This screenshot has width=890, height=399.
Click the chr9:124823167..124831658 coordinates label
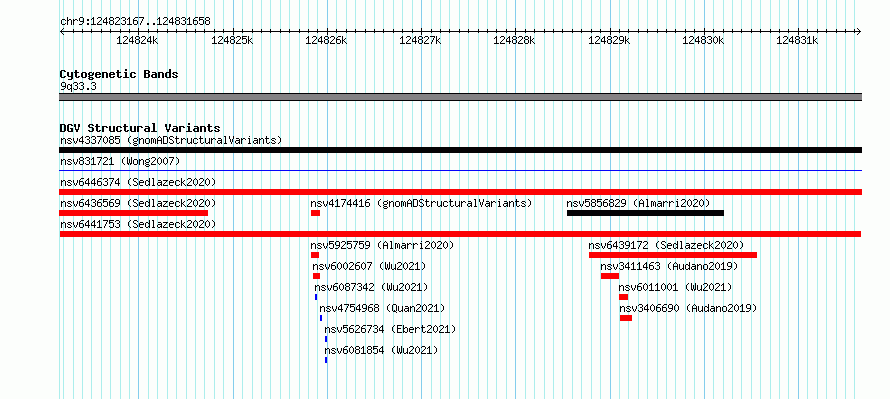pos(135,22)
